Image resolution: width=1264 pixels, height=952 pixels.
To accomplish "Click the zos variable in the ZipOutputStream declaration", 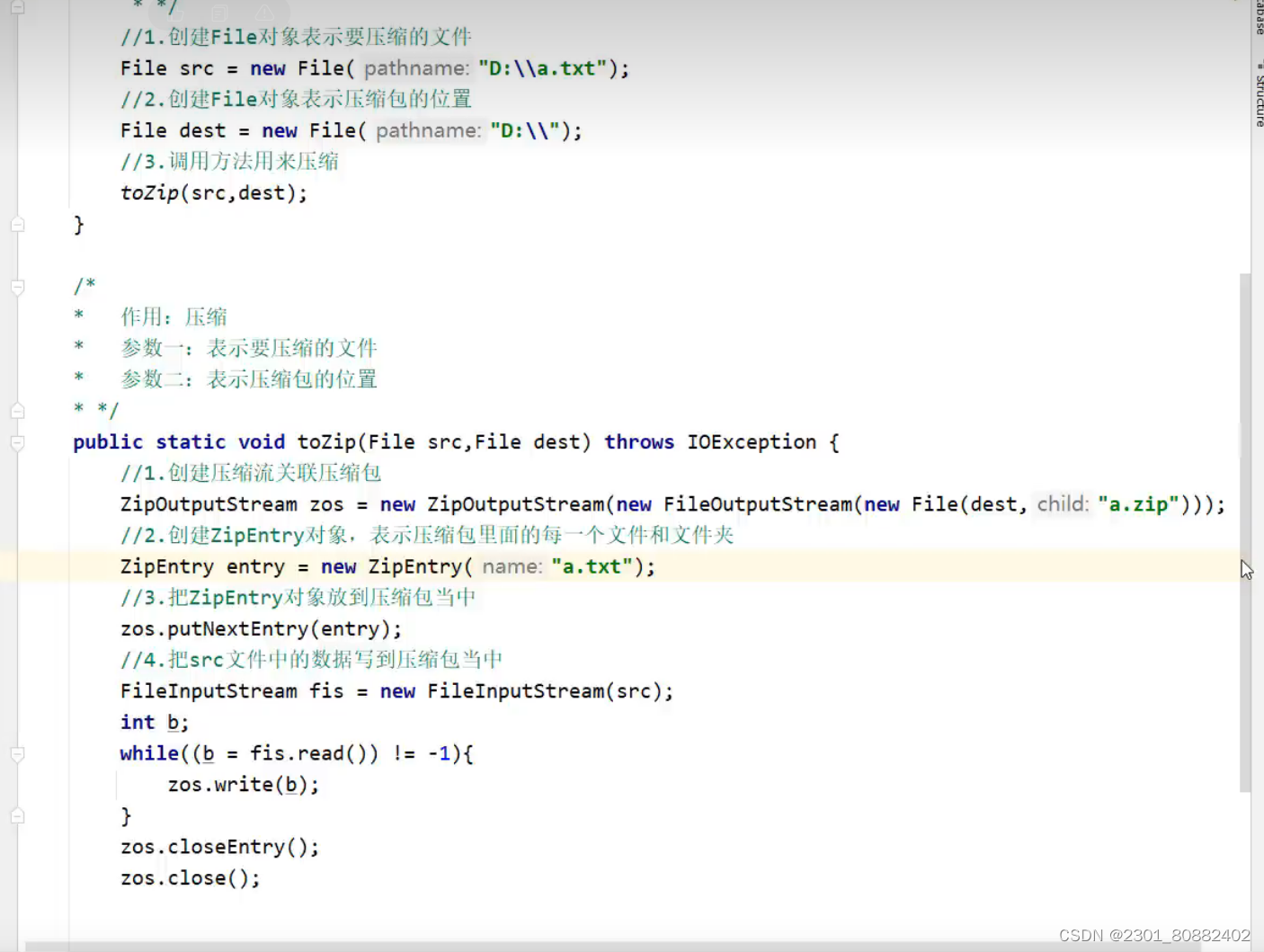I will click(x=326, y=504).
